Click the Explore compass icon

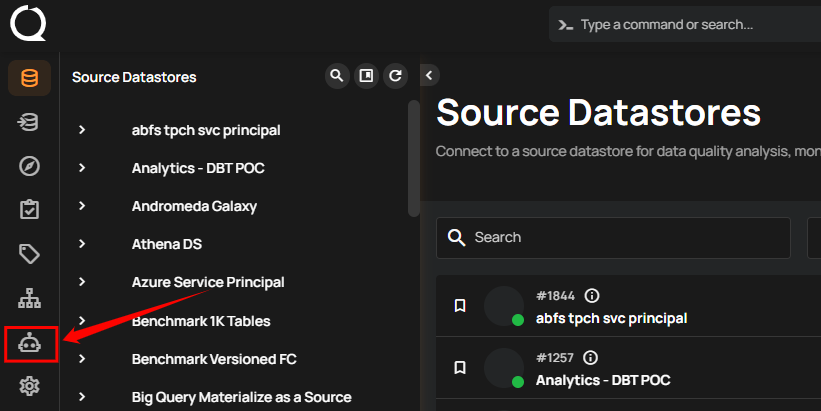pyautogui.click(x=29, y=166)
